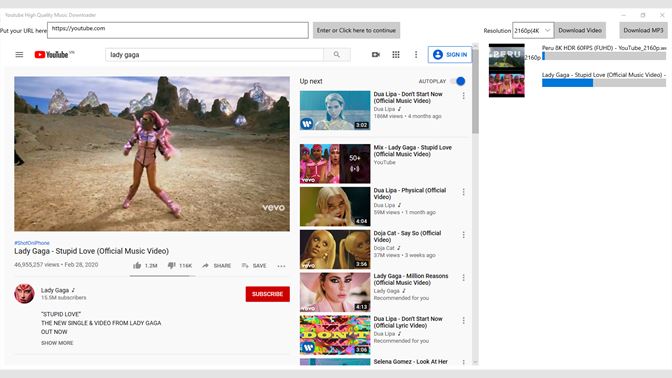Click the #ShotOniPhone hashtag link

click(32, 243)
